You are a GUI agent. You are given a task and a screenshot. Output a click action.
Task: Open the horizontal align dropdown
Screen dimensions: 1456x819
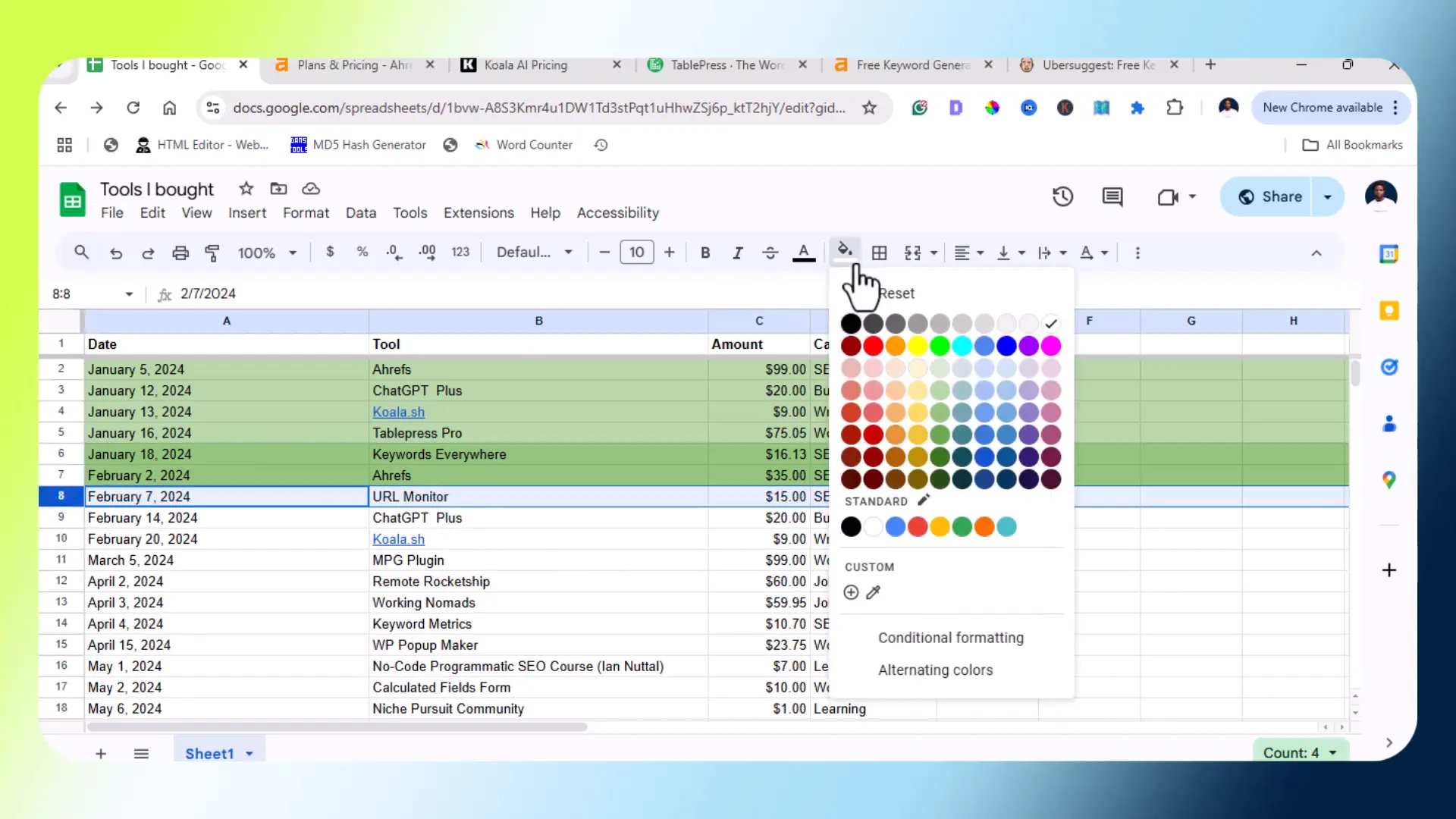click(968, 253)
